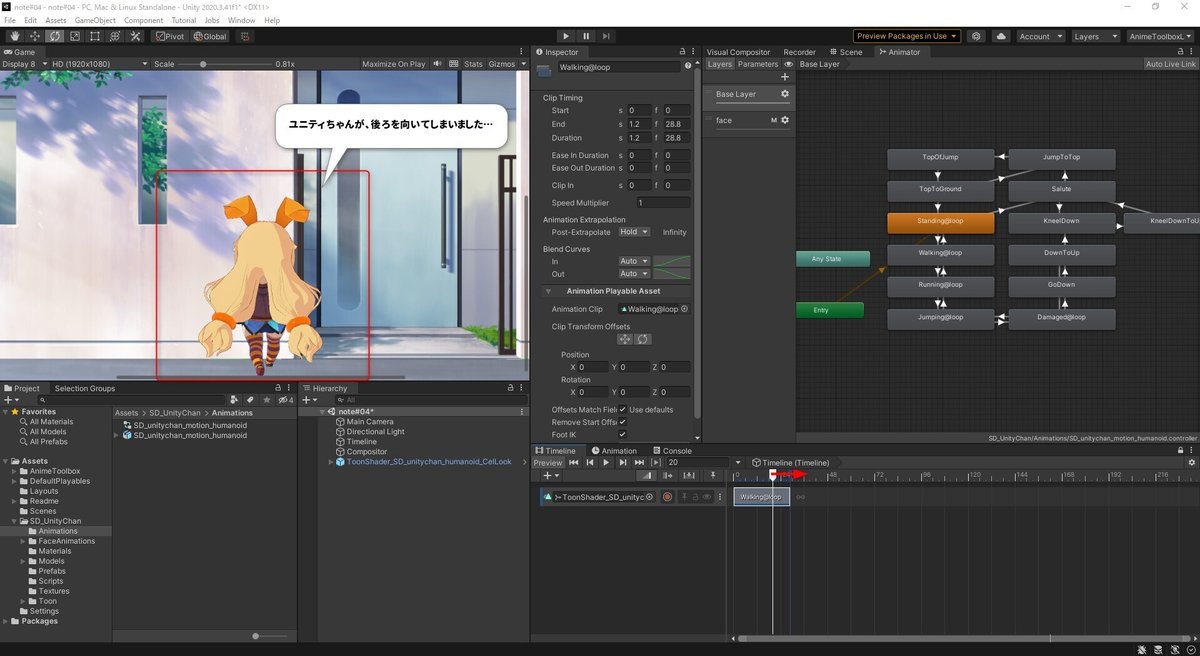Viewport: 1200px width, 656px height.
Task: Step to next frame in Timeline
Action: (623, 462)
